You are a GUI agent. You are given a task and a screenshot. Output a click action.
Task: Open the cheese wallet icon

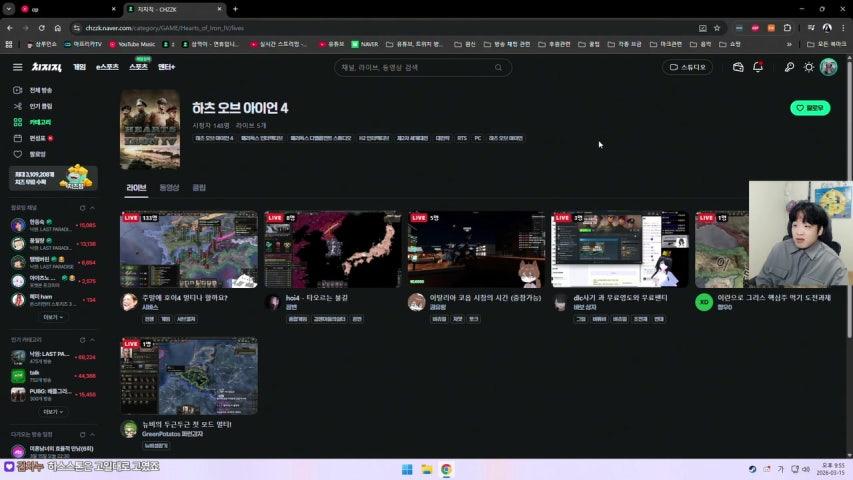point(738,67)
